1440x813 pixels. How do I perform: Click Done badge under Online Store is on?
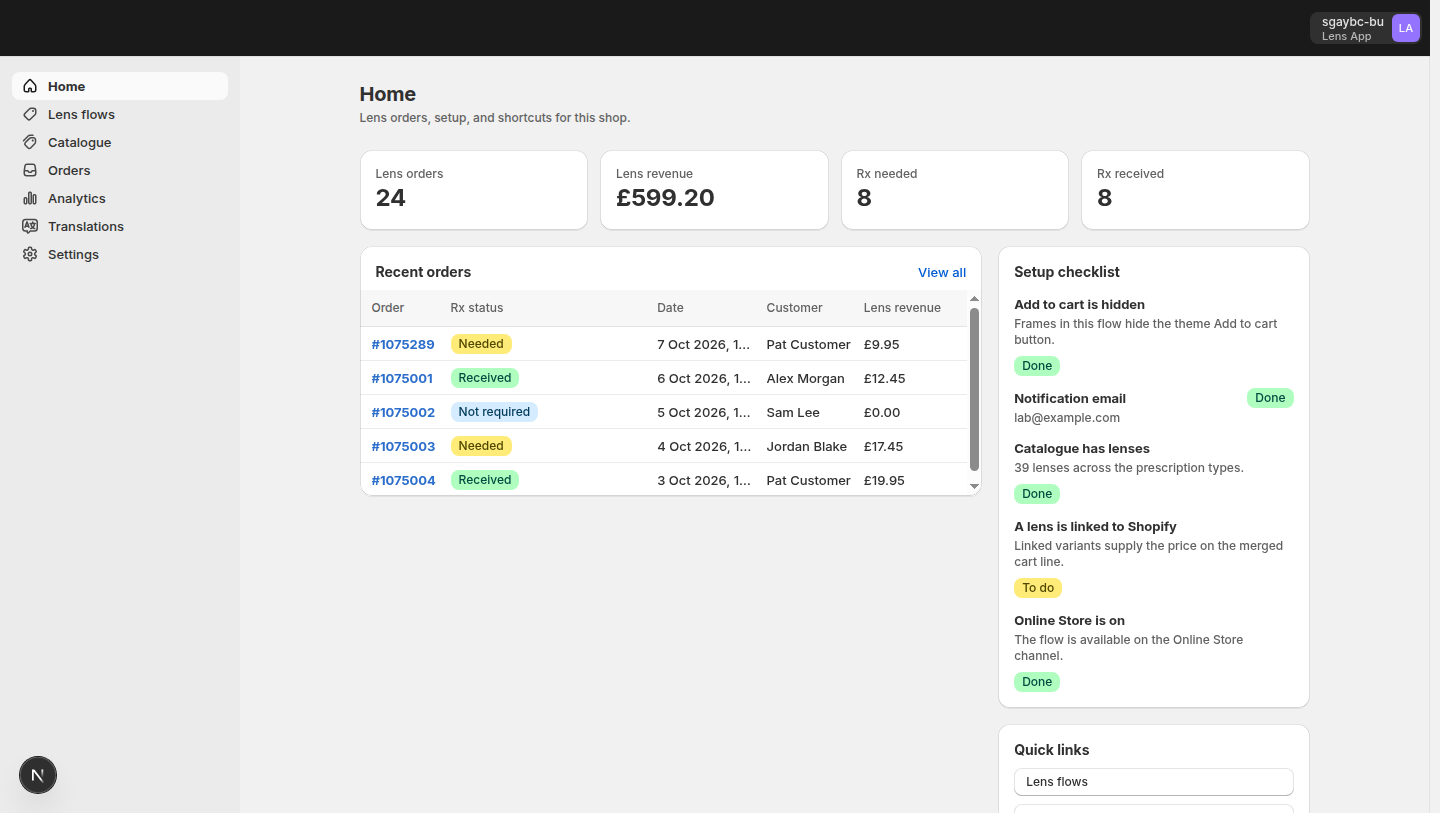pos(1037,682)
